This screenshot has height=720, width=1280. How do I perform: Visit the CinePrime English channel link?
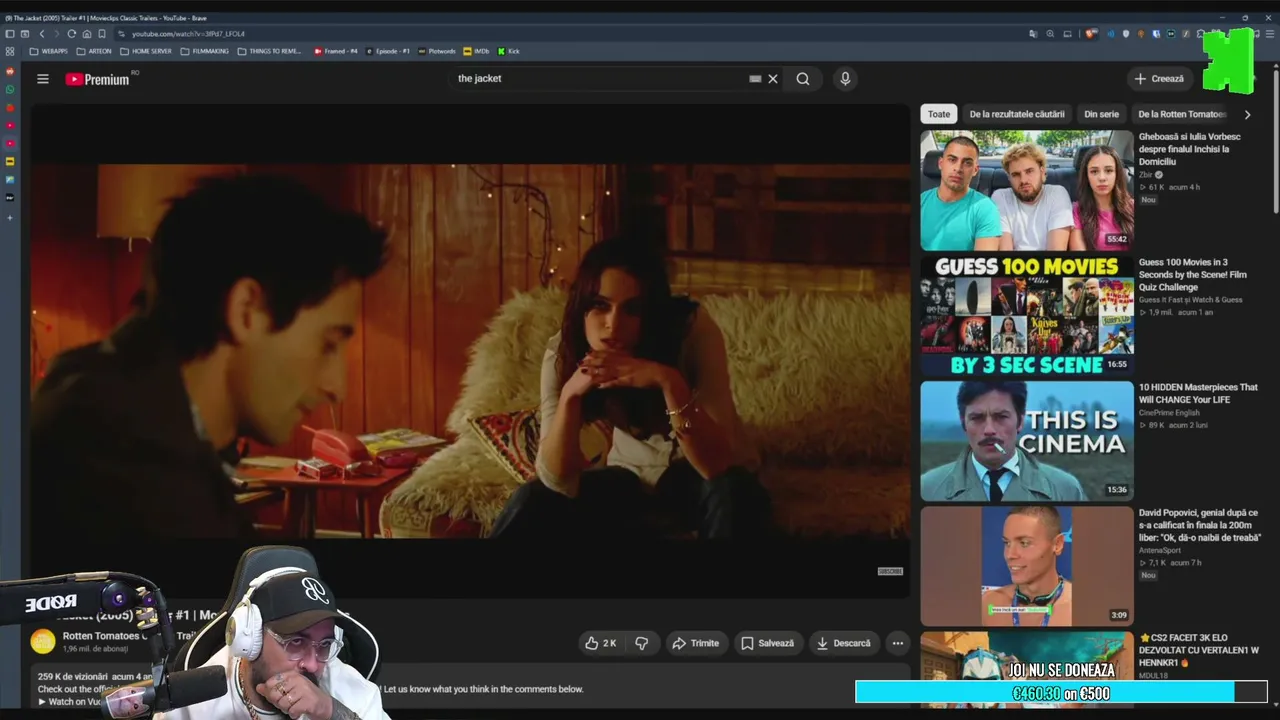point(1169,413)
